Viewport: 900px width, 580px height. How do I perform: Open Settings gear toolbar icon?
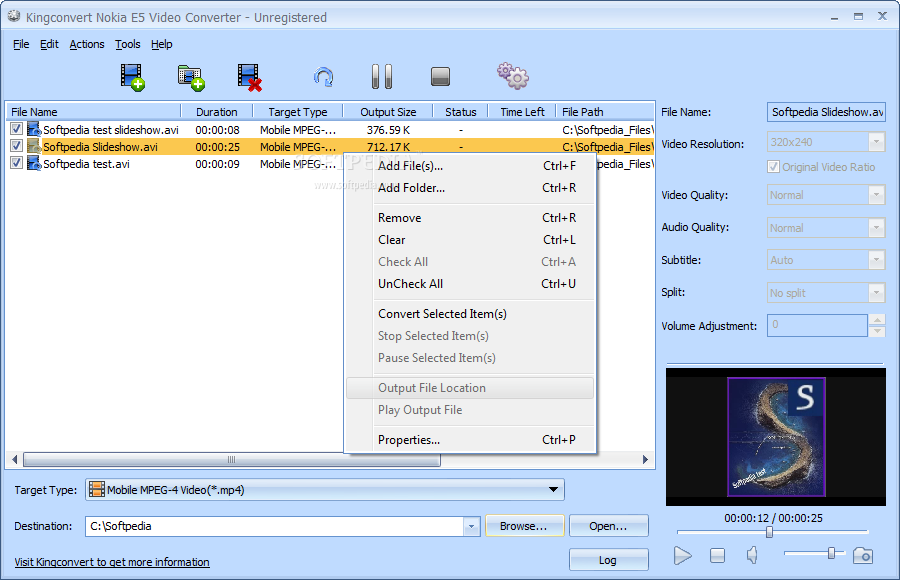pyautogui.click(x=513, y=76)
